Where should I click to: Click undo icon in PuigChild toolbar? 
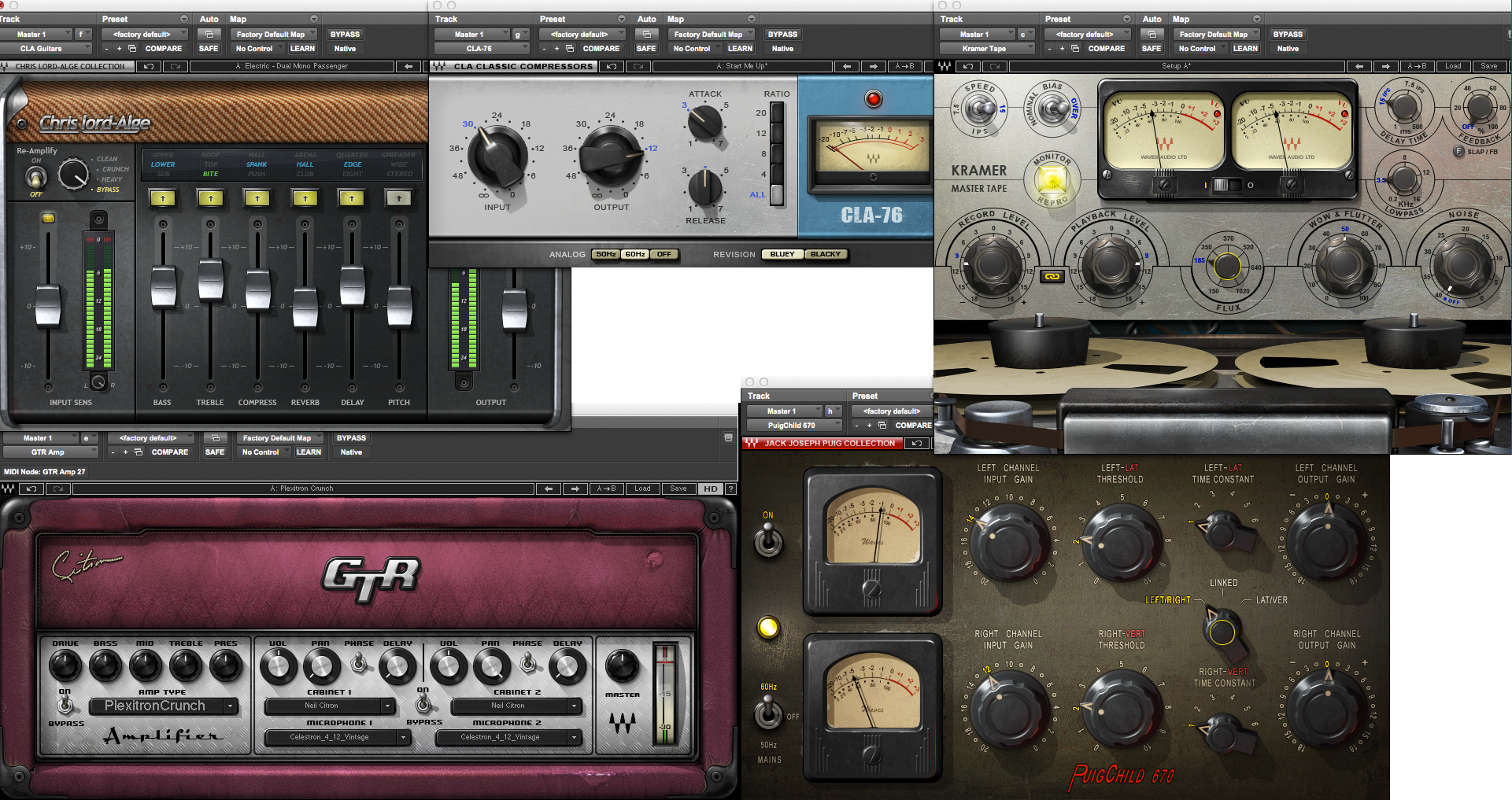(x=916, y=443)
